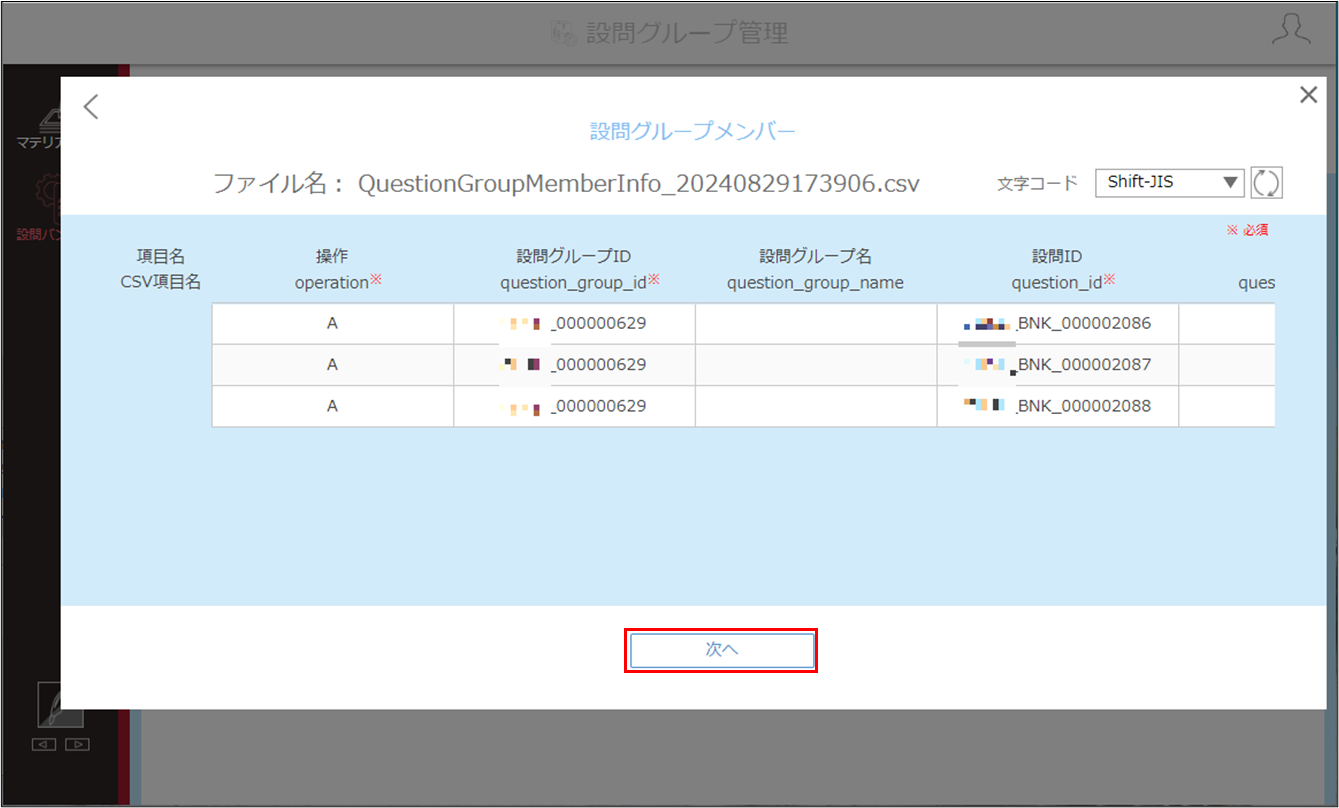Click the operation cell A in the first row

tap(332, 324)
